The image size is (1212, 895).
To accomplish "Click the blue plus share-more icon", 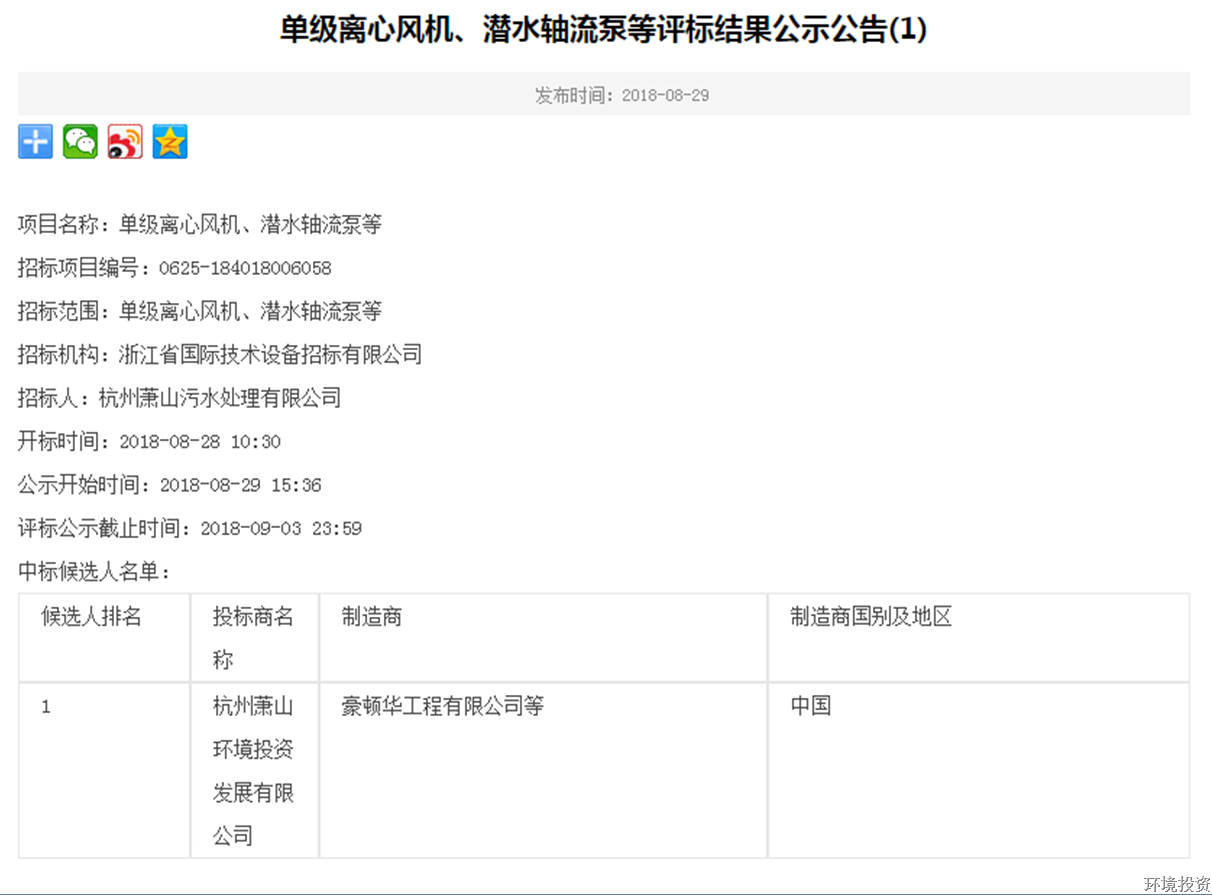I will point(35,142).
